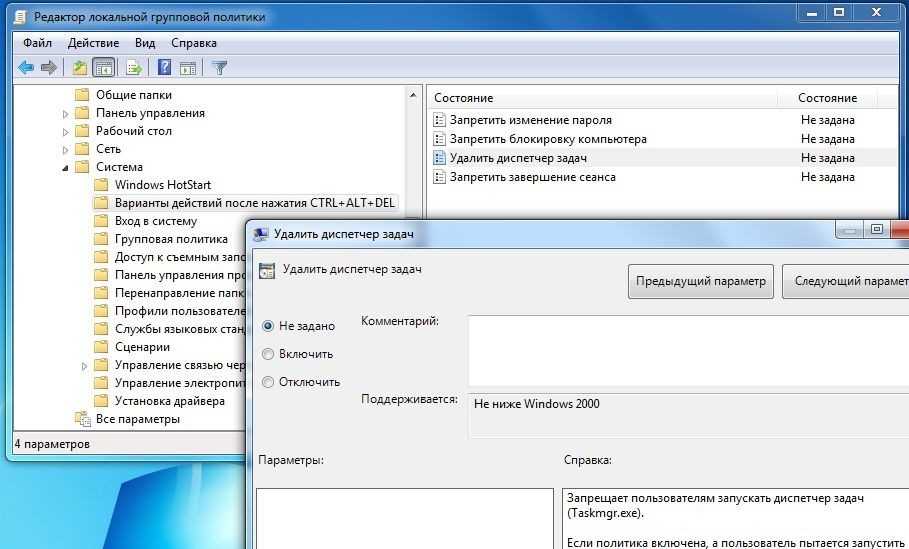Image resolution: width=909 pixels, height=549 pixels.
Task: Click the 'Следующий параметр' button
Action: (845, 281)
